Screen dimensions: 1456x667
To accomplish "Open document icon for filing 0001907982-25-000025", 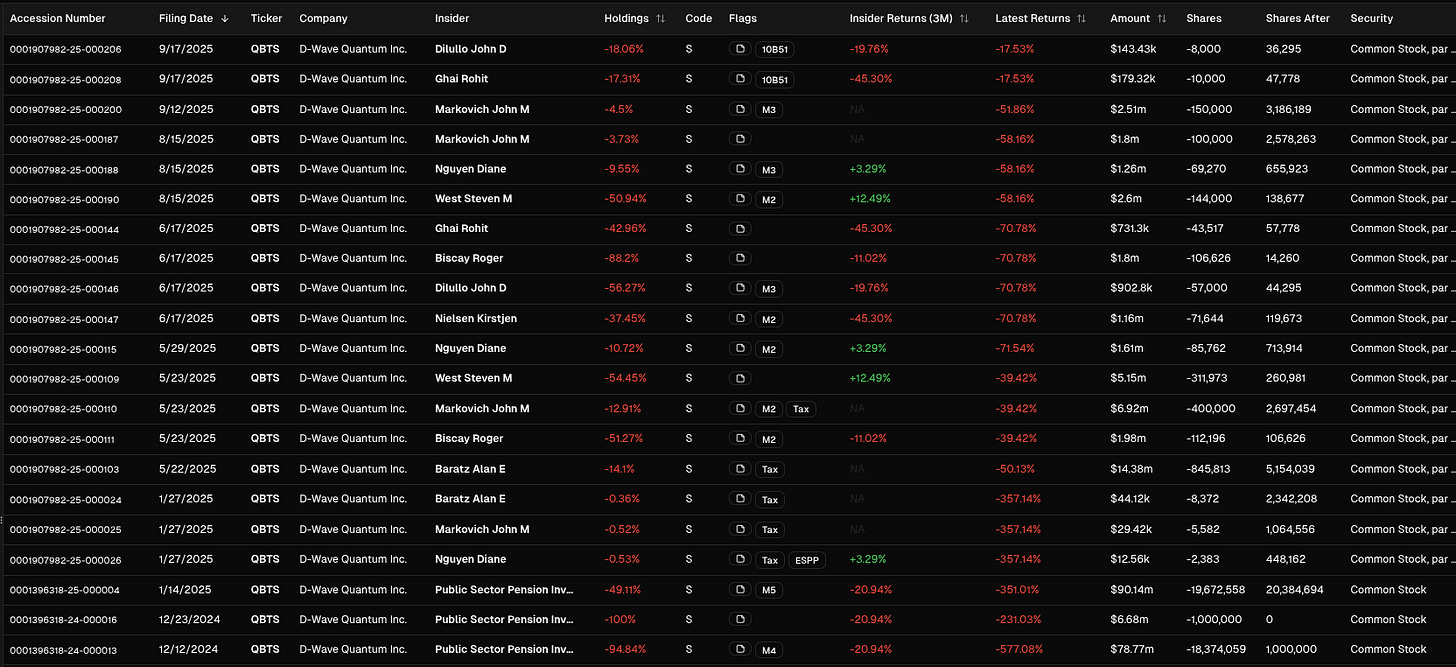I will (x=740, y=529).
